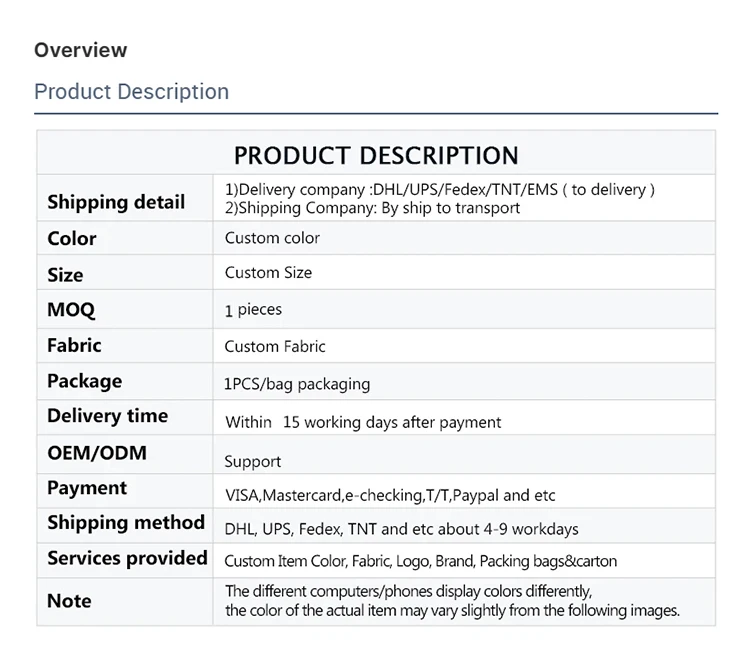Viewport: 750px width, 660px height.
Task: Click the PRODUCT DESCRIPTION table header
Action: [x=376, y=155]
